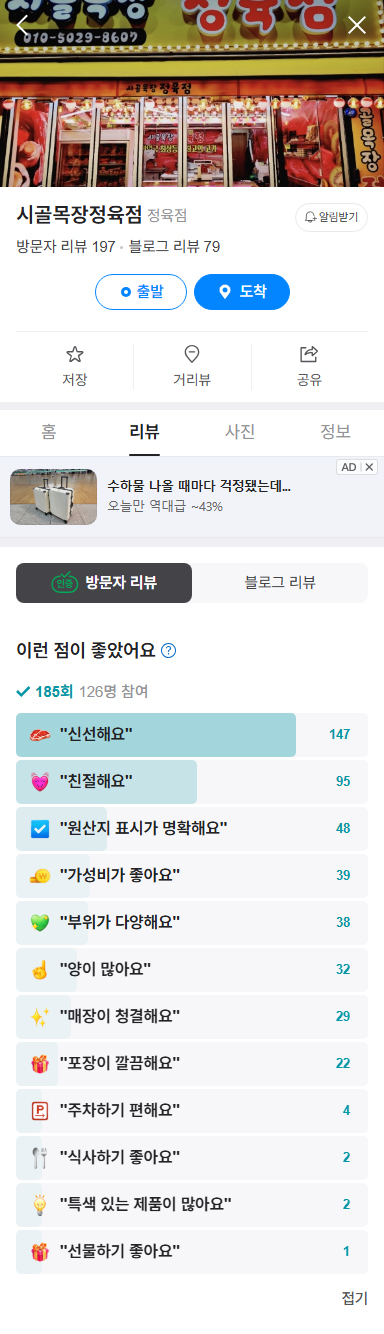Open the luggage advertisement thumbnail
Viewport: 384px width, 1334px height.
coord(53,497)
